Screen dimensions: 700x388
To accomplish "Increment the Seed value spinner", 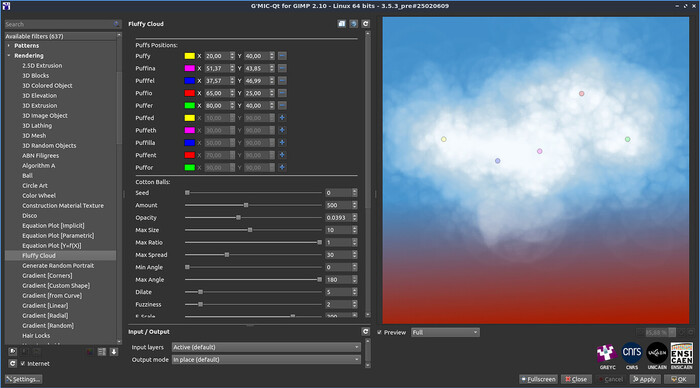I will click(354, 191).
